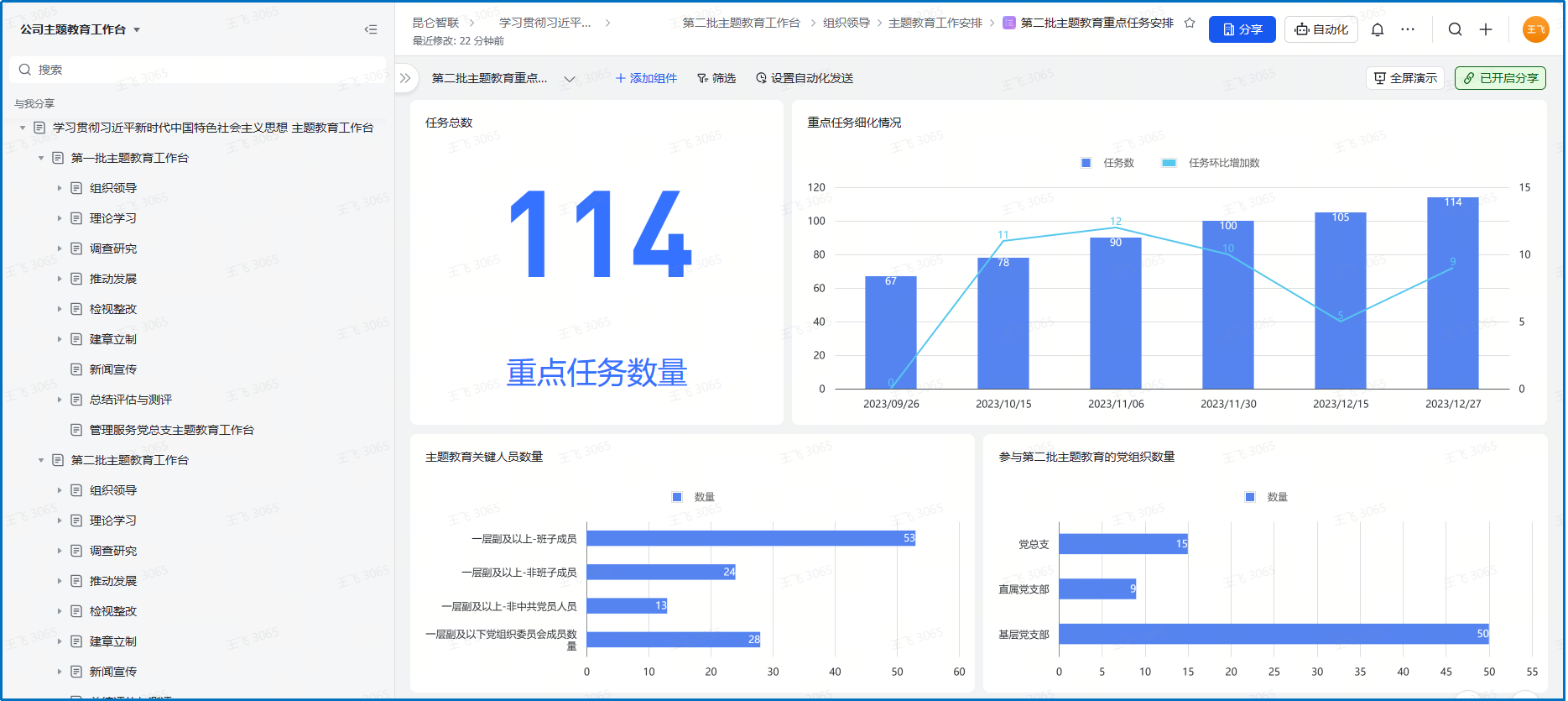Go to 学习贯彻习近平 breadcrumb
The image size is (1568, 701).
coord(544,23)
